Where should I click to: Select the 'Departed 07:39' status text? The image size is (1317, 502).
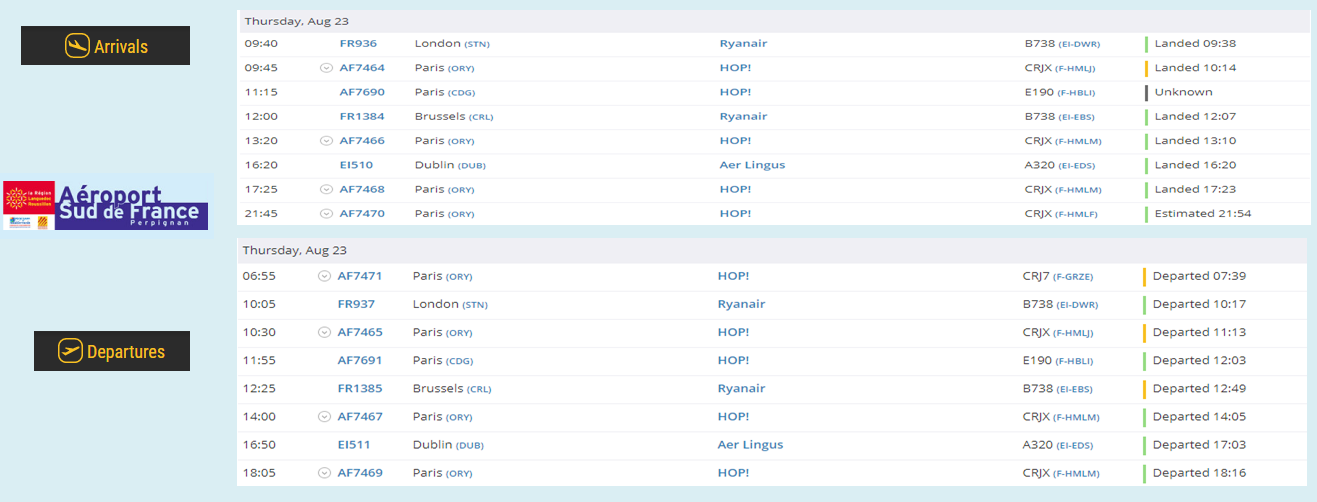coord(1199,276)
